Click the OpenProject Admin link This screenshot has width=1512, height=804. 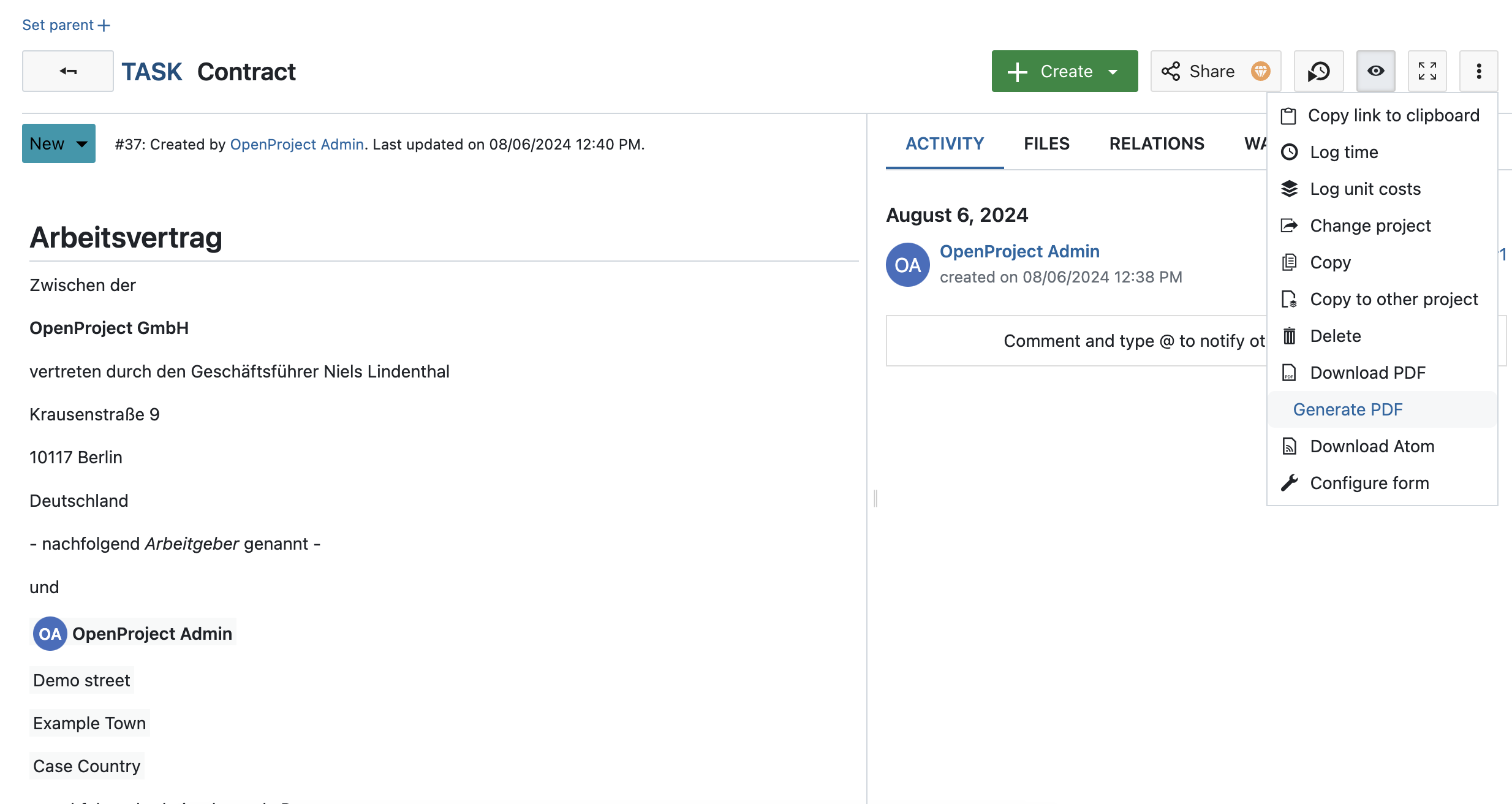tap(296, 144)
